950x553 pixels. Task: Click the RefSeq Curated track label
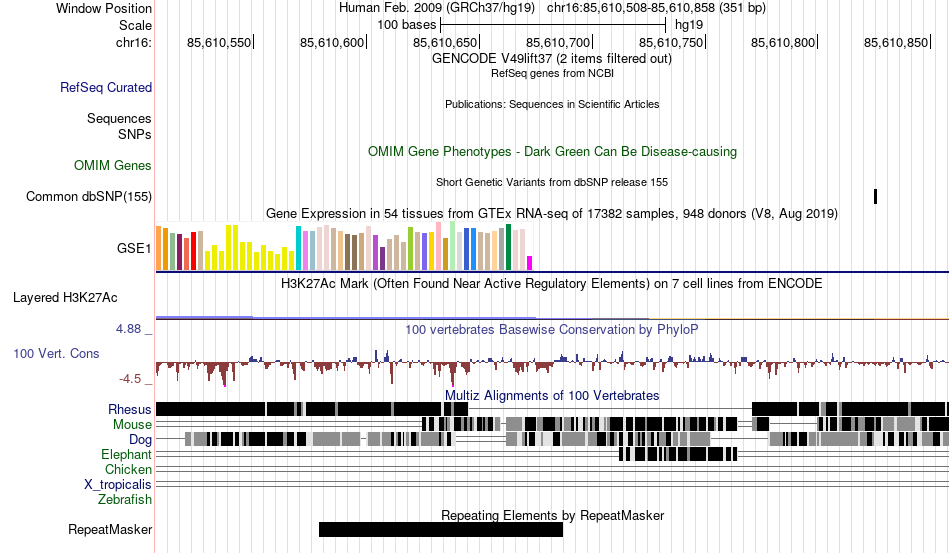(x=106, y=87)
